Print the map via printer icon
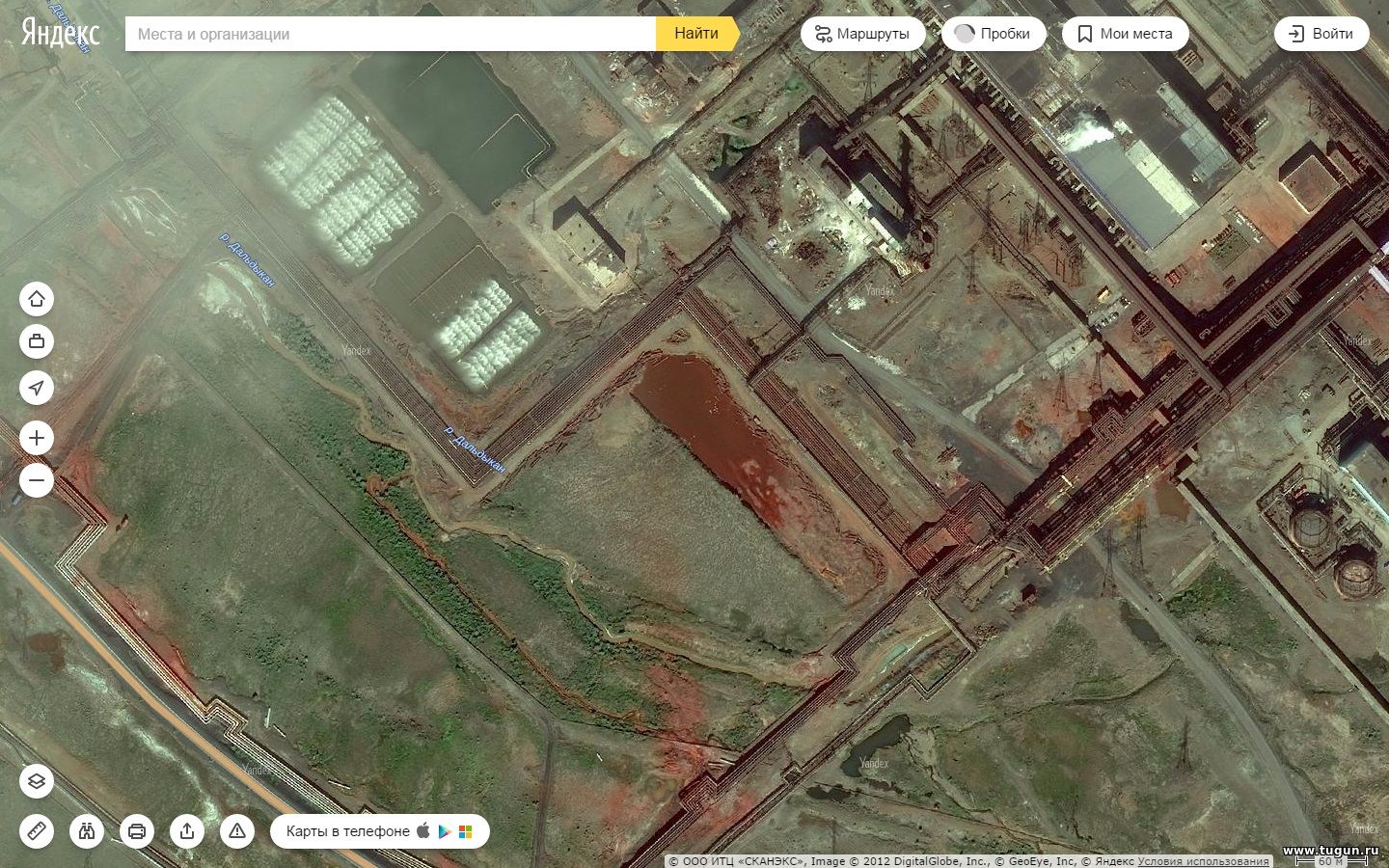Screen dimensions: 1389x868 pos(137,831)
